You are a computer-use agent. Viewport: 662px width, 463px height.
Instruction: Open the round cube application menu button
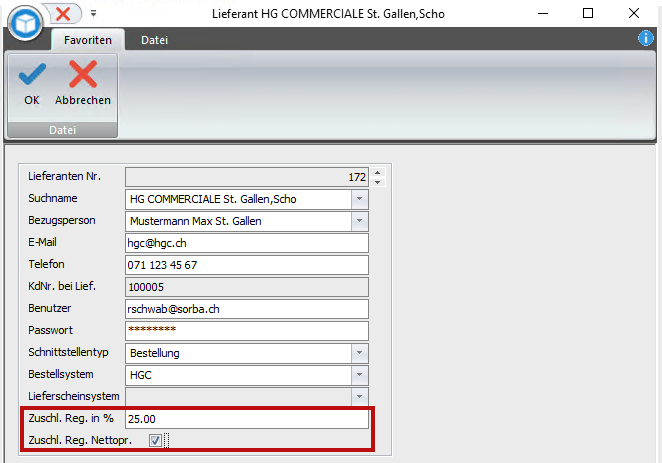[x=25, y=23]
